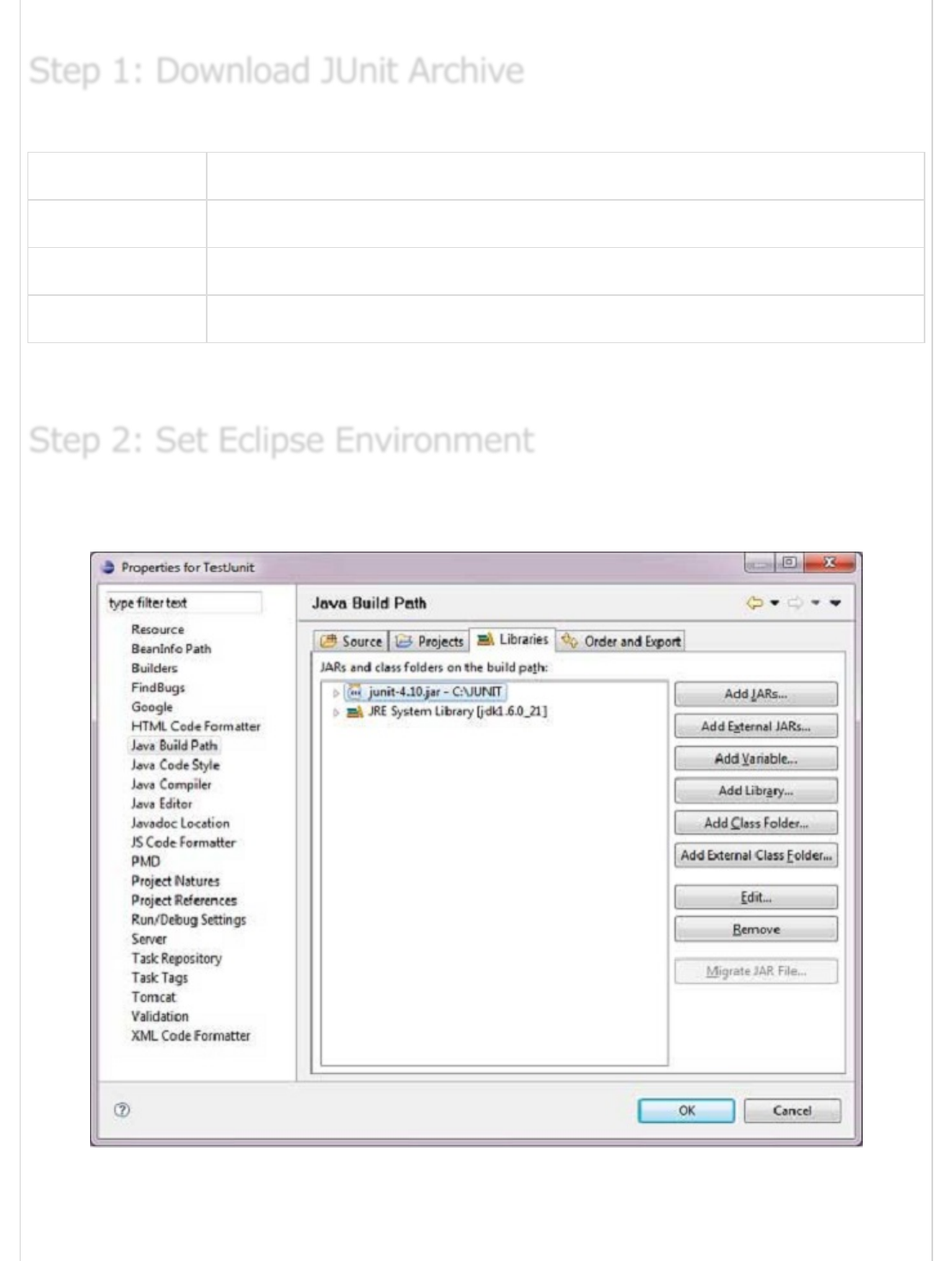The height and width of the screenshot is (1261, 952).
Task: Select the Libraries tab
Action: click(513, 639)
